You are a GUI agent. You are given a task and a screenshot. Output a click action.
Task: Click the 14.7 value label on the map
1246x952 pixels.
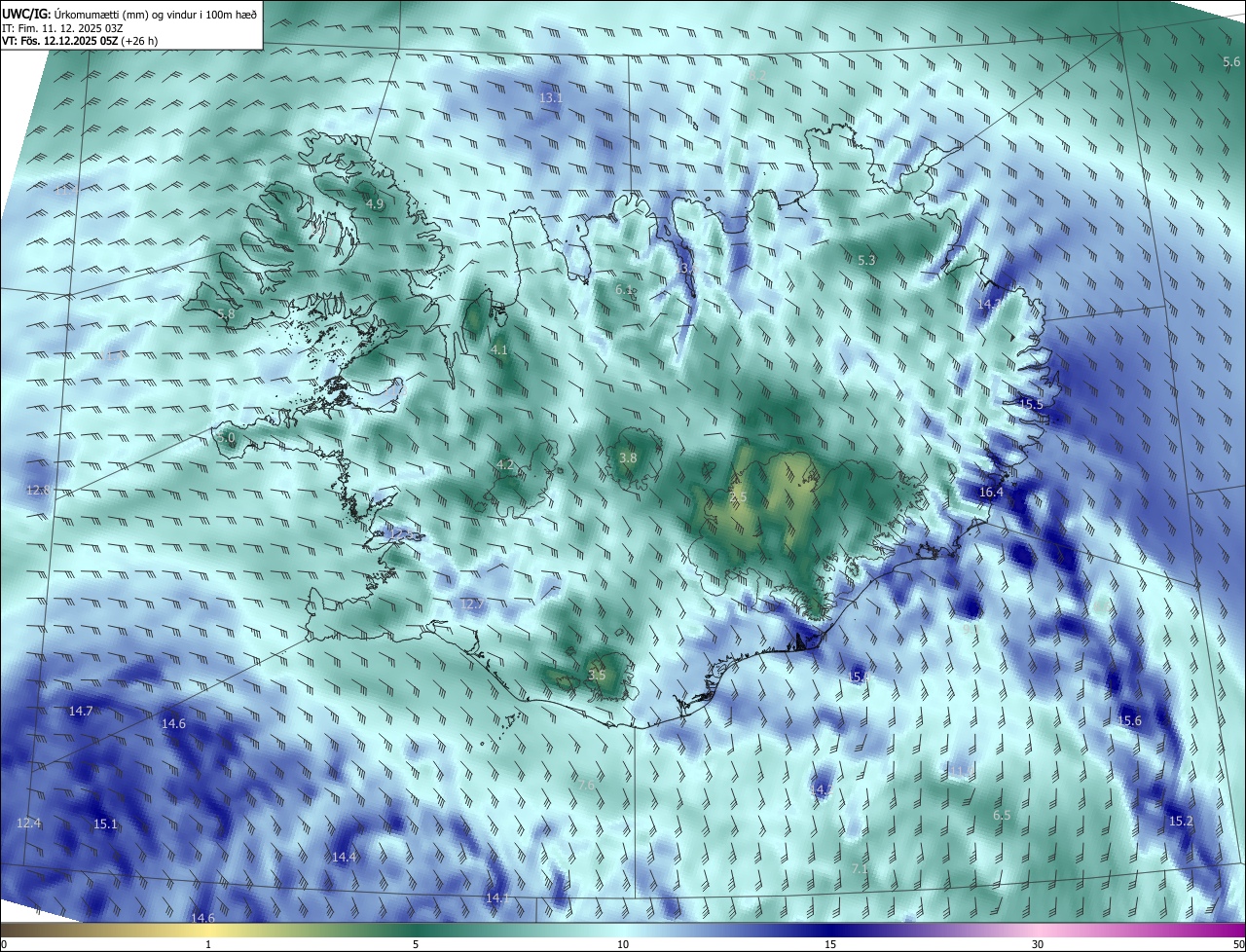pos(81,711)
